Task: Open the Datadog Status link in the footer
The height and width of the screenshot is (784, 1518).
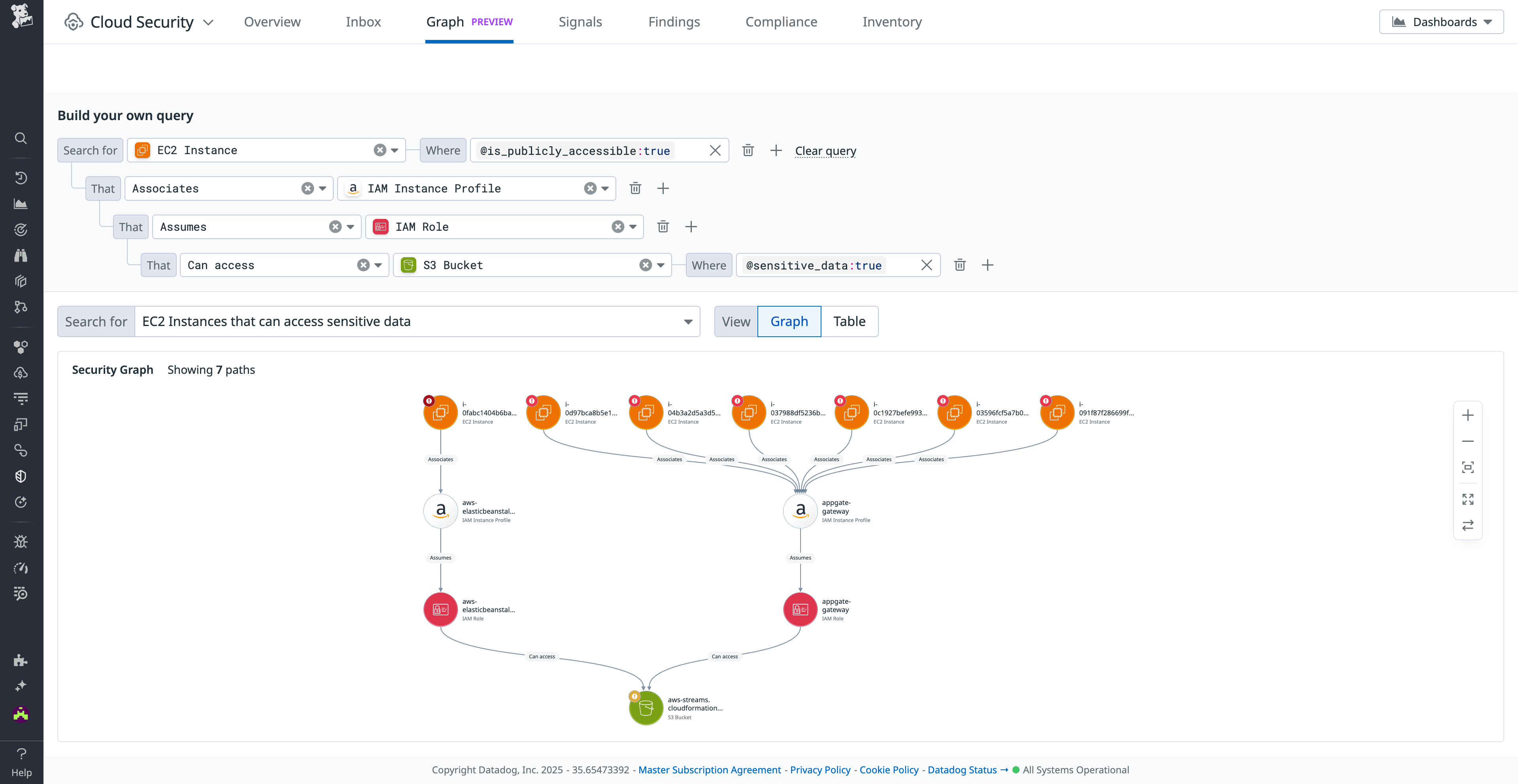Action: pyautogui.click(x=962, y=770)
